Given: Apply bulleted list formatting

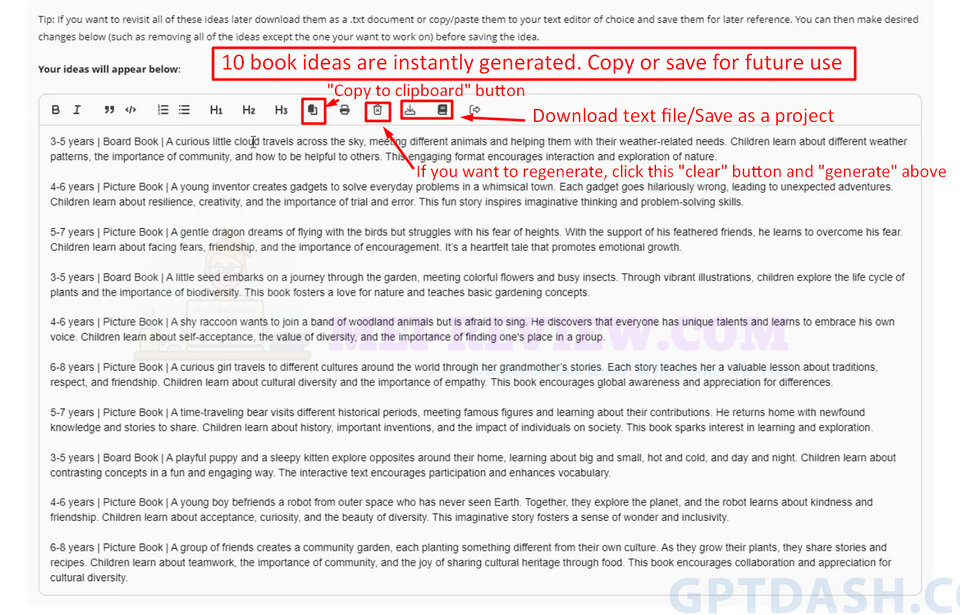Looking at the screenshot, I should click(184, 110).
